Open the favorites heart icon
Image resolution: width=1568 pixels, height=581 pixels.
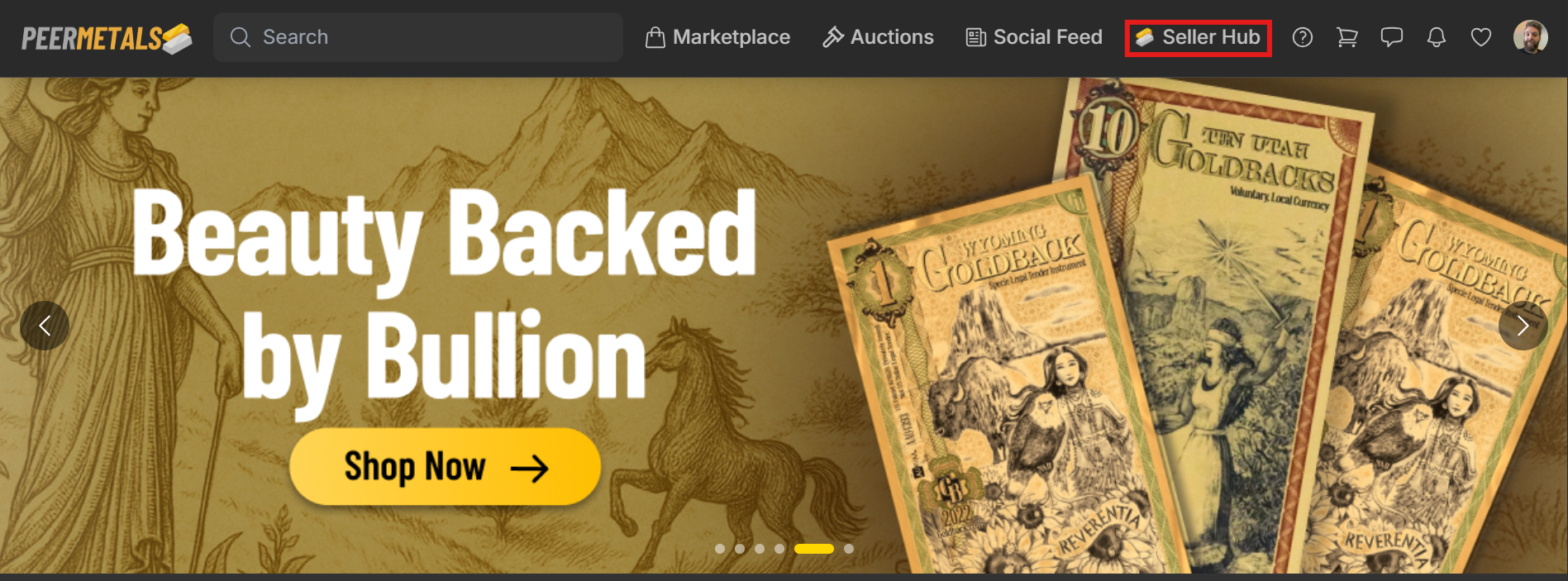tap(1481, 37)
